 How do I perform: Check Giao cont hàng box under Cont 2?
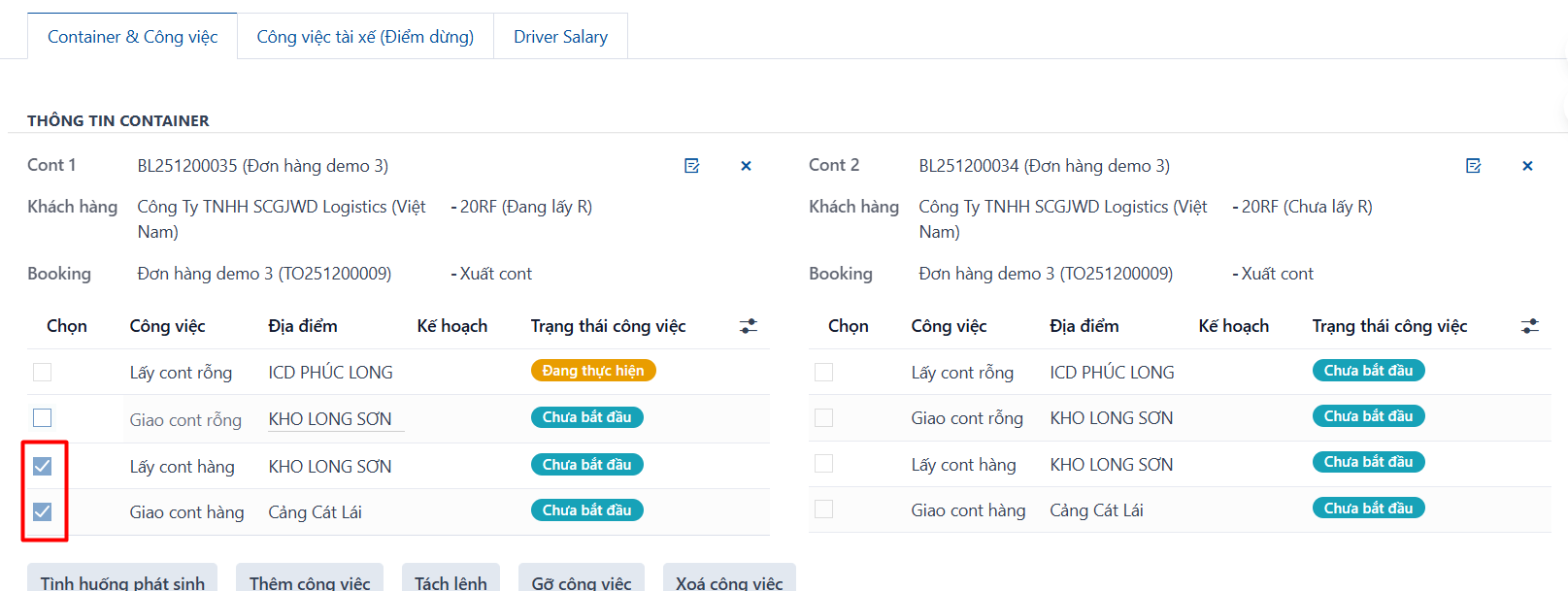click(x=823, y=509)
